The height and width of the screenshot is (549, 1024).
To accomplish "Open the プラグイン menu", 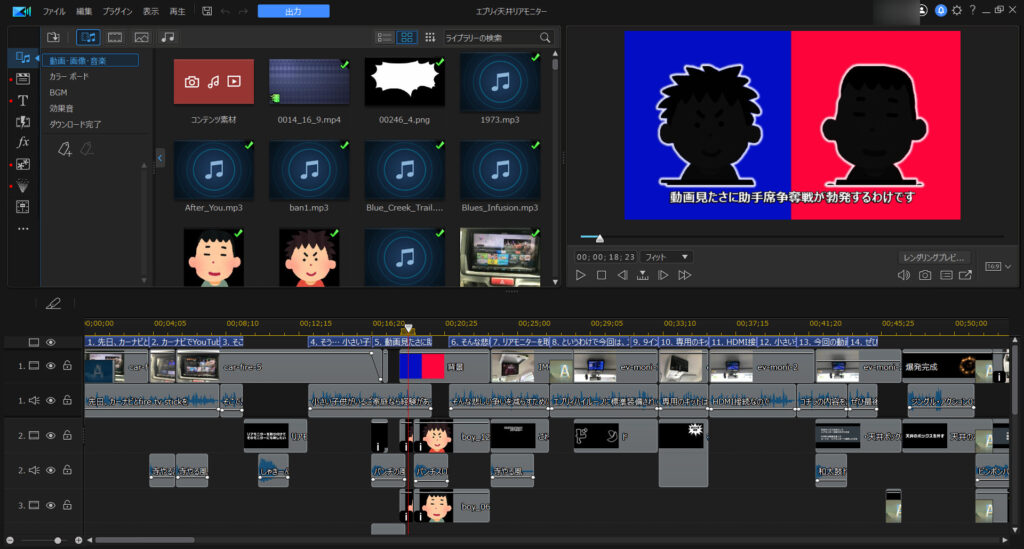I will (x=117, y=11).
